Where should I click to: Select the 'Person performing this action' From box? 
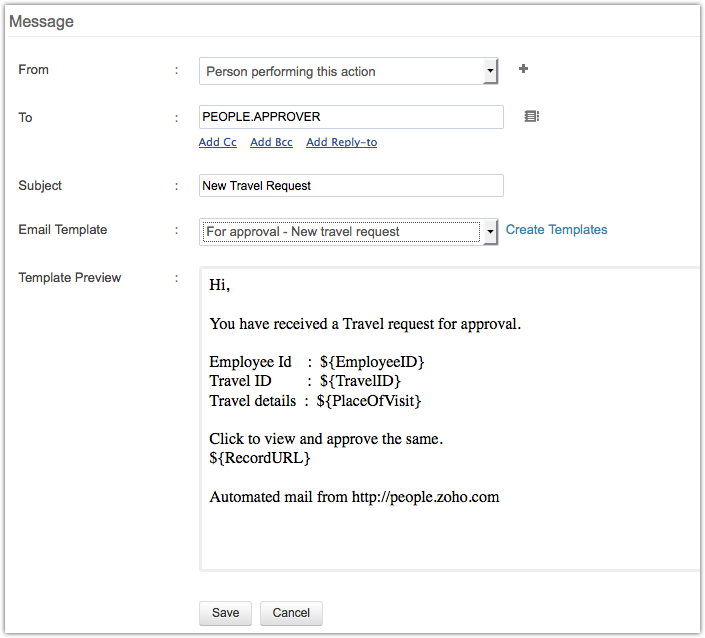(x=341, y=71)
